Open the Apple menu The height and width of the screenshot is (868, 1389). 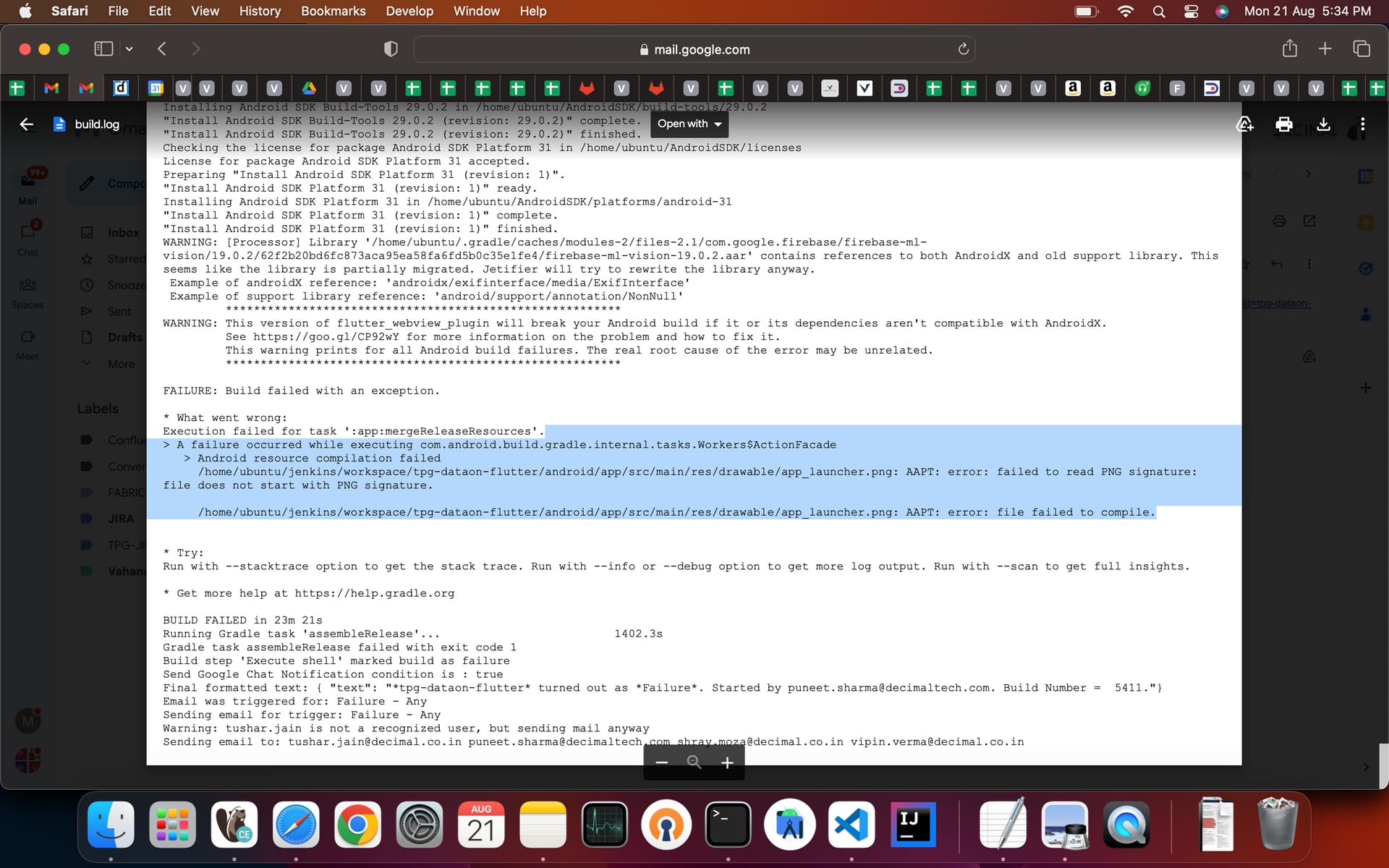25,11
